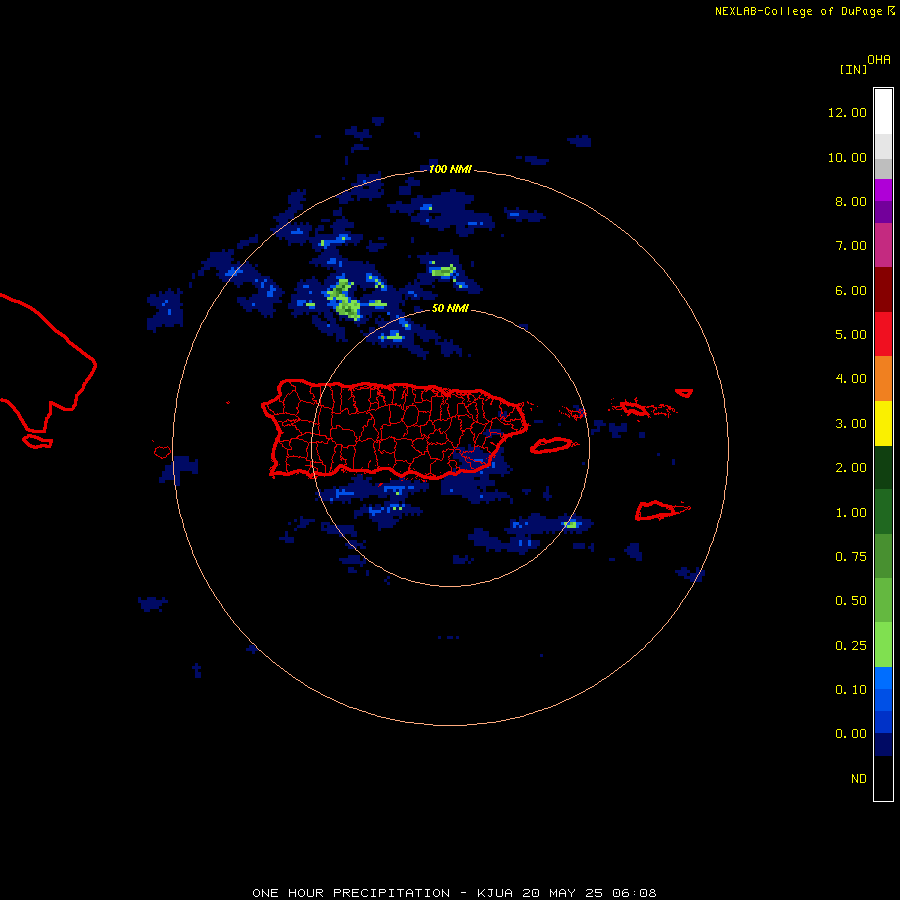Viewport: 900px width, 900px height.
Task: Click the St. Croix island outline in southeast
Action: coord(662,510)
